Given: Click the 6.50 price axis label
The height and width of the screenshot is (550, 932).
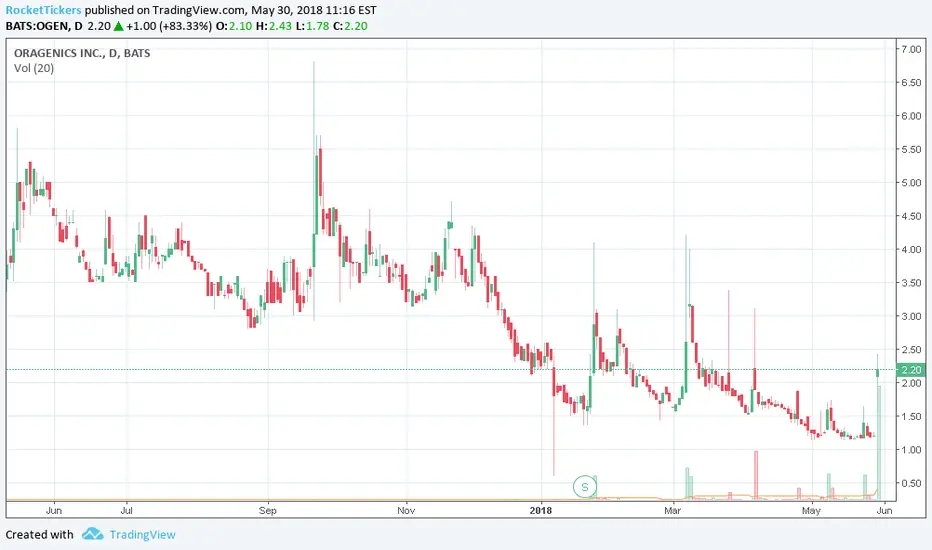Looking at the screenshot, I should pos(911,83).
